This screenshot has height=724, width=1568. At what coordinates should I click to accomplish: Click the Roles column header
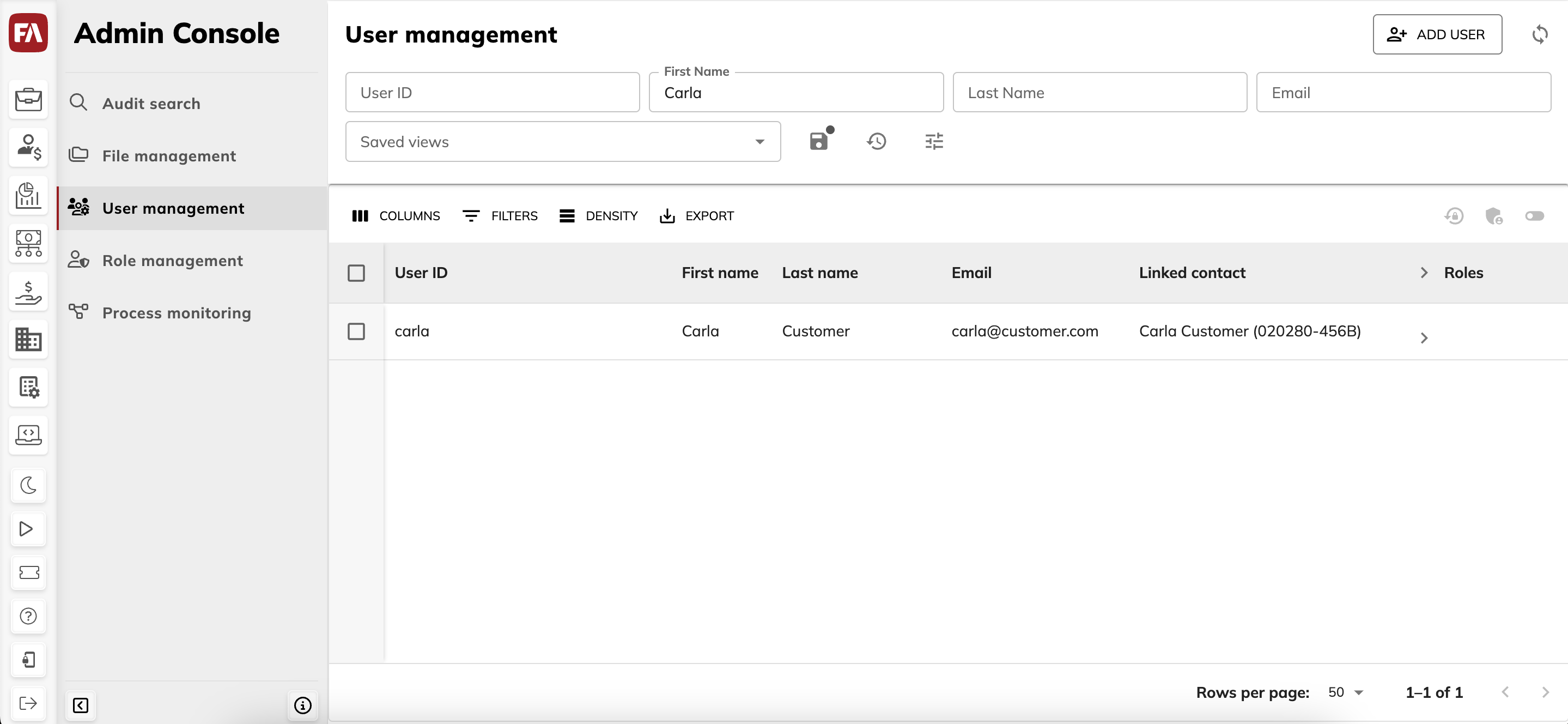click(x=1463, y=273)
